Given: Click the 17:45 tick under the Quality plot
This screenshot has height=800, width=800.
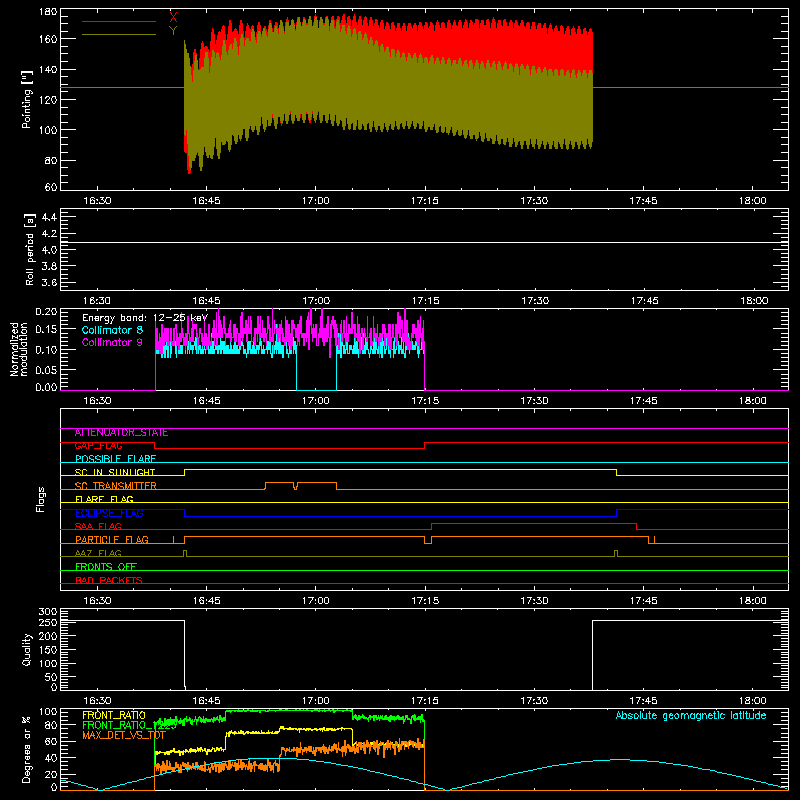Looking at the screenshot, I should coord(643,701).
